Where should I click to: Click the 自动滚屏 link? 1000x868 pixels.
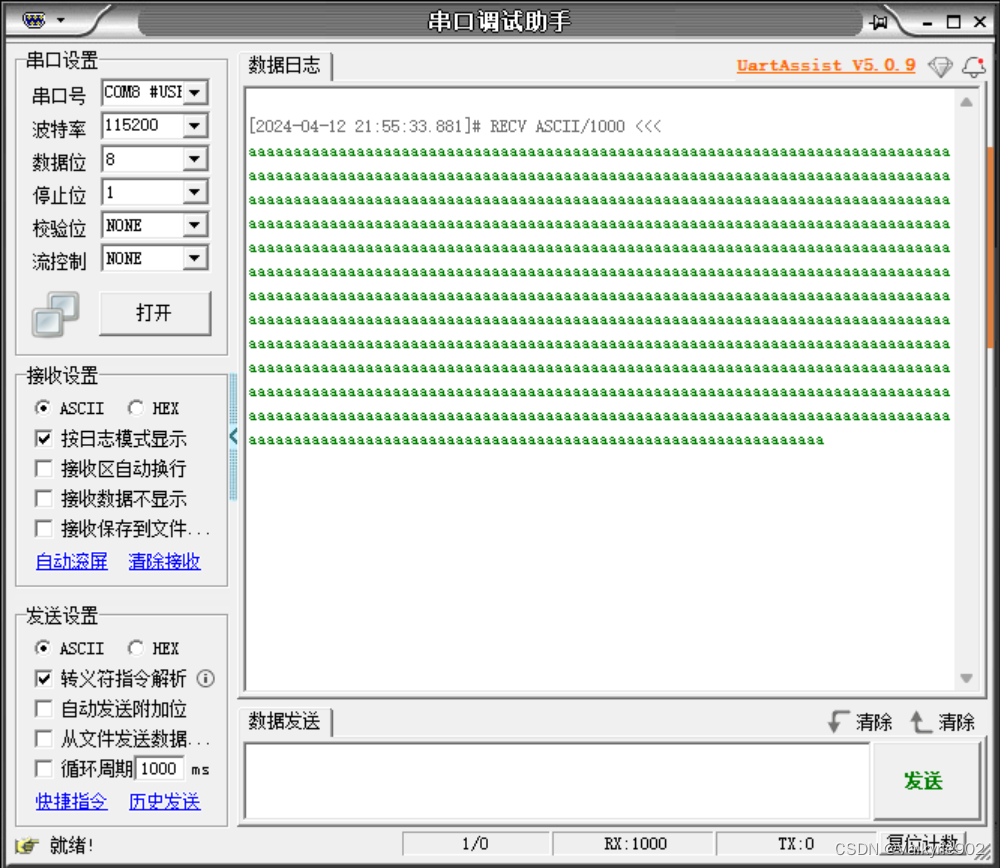point(71,561)
